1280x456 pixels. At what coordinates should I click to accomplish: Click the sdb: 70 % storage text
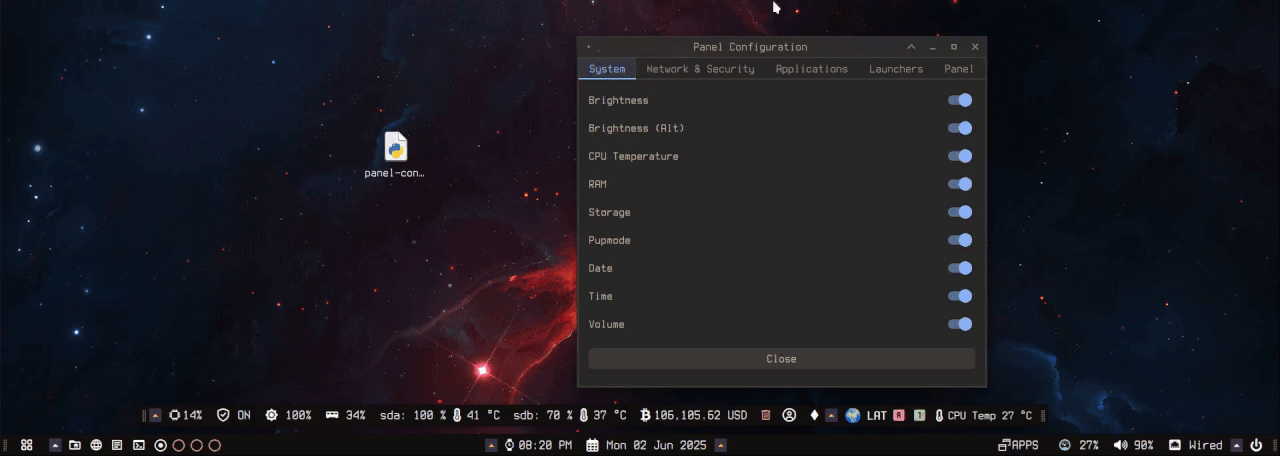[x=542, y=415]
